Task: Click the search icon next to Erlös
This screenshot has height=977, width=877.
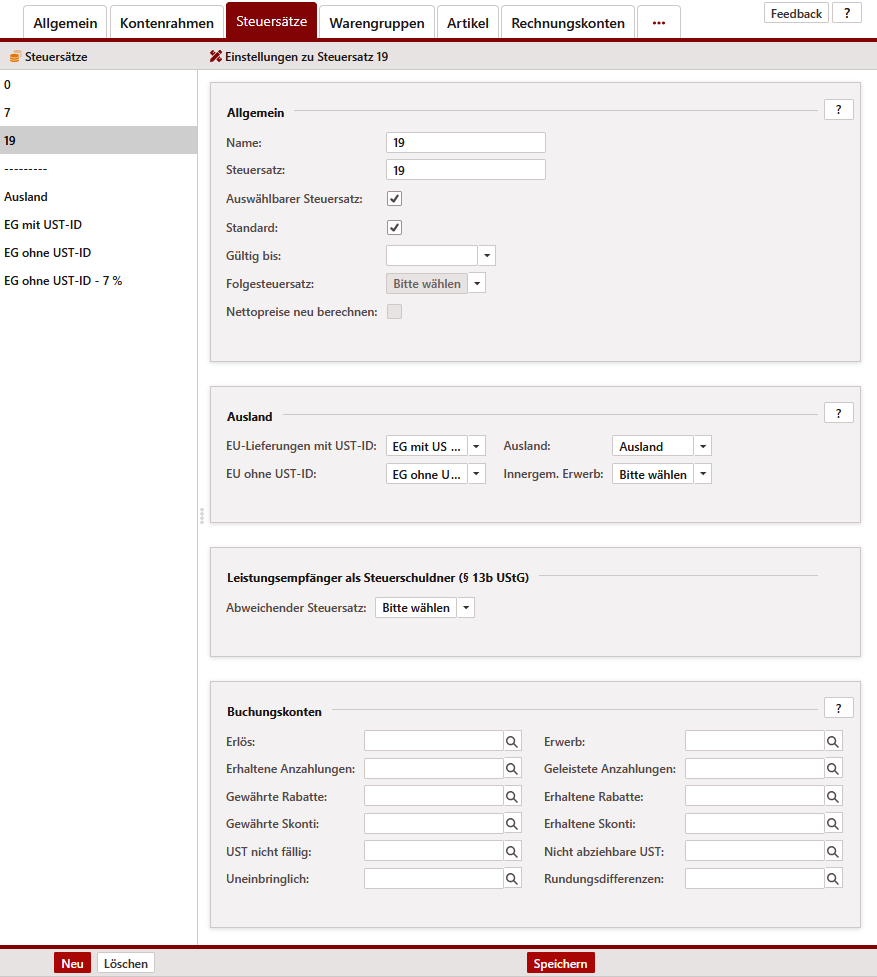Action: pyautogui.click(x=512, y=741)
